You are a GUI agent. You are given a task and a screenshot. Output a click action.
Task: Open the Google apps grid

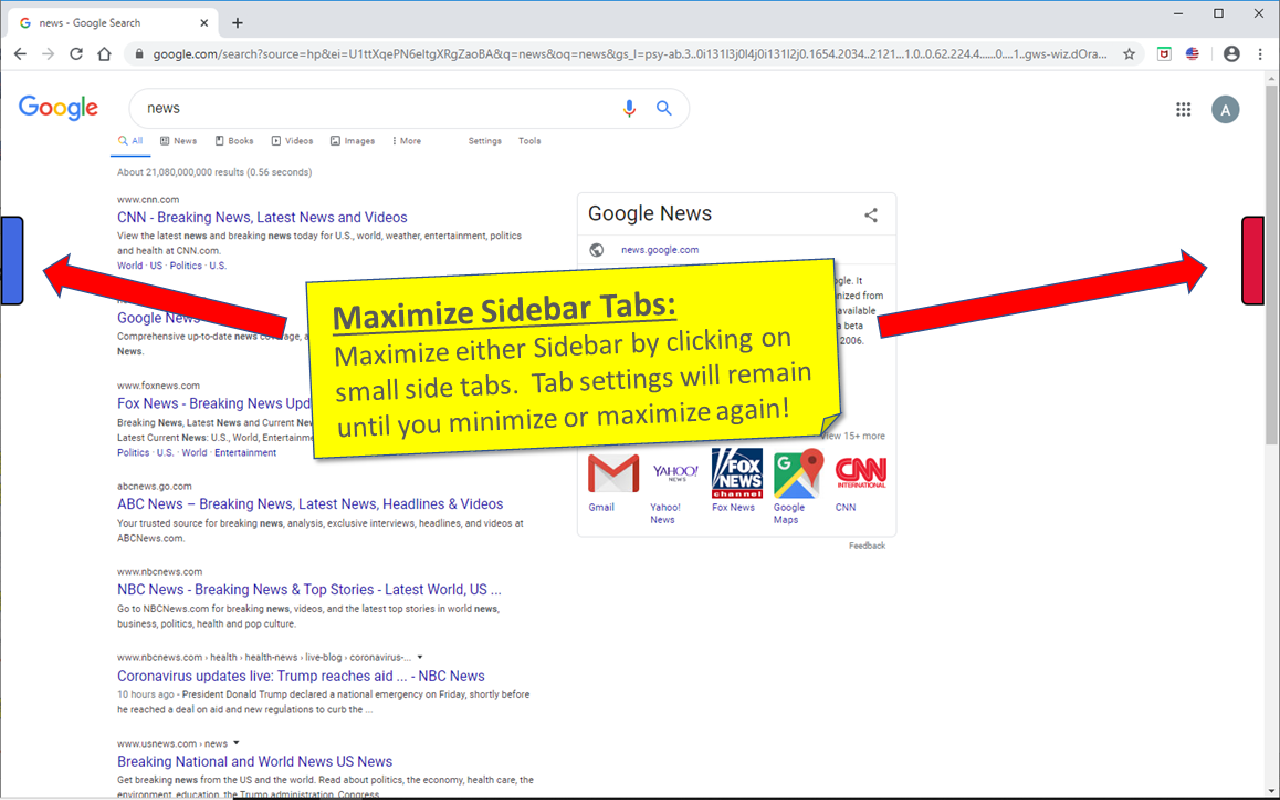1183,110
